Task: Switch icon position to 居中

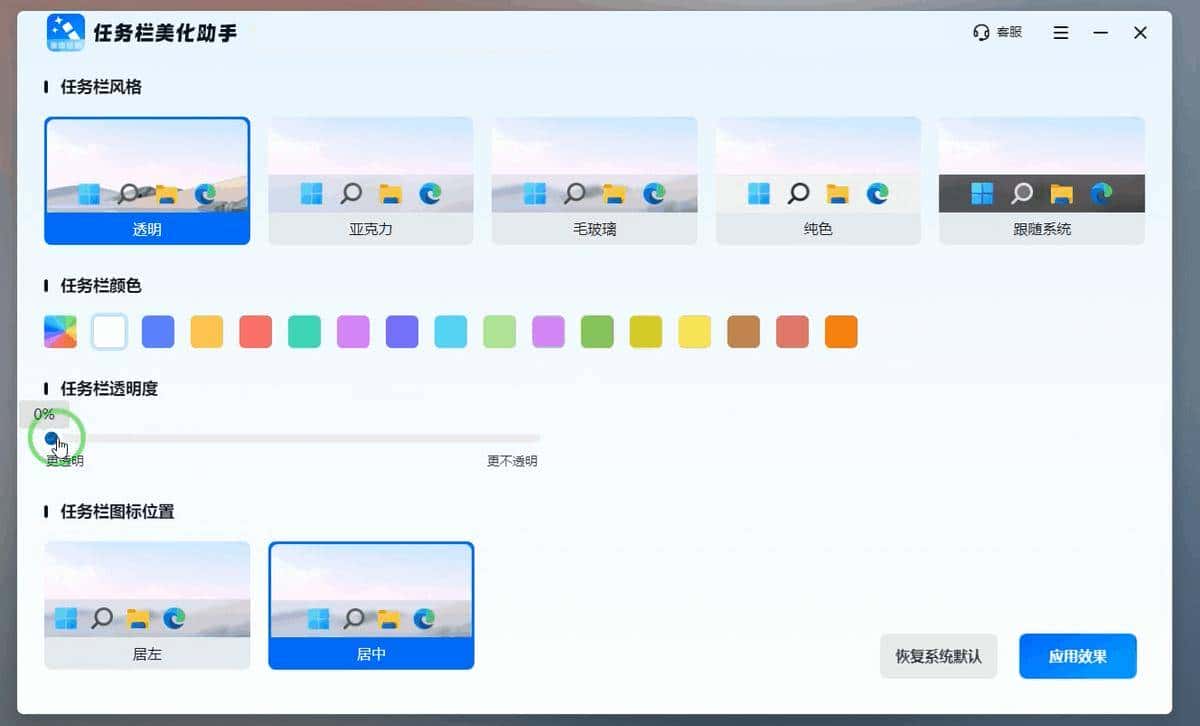Action: pos(371,605)
